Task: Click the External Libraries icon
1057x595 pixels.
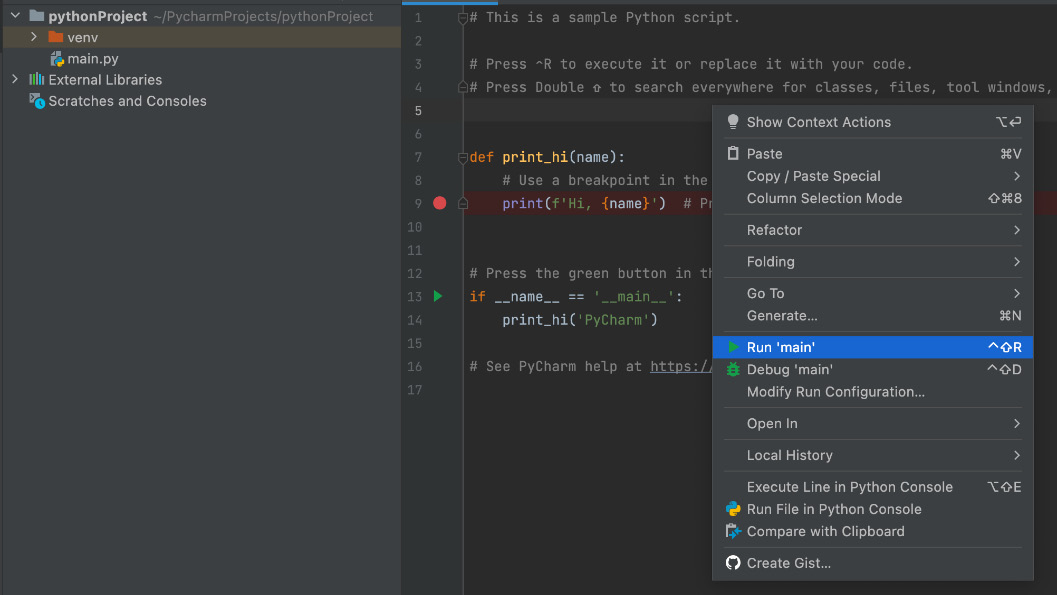Action: [36, 80]
